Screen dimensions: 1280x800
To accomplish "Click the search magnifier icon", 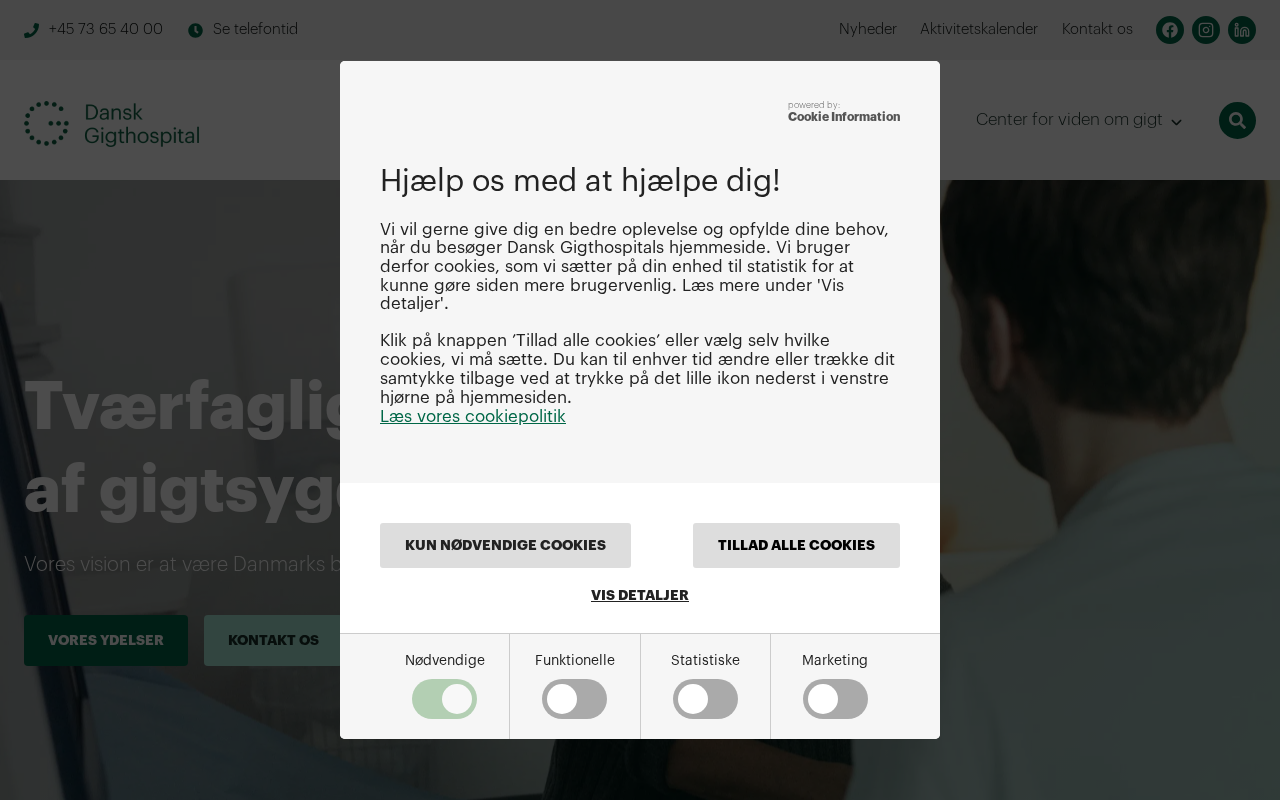I will tap(1237, 120).
